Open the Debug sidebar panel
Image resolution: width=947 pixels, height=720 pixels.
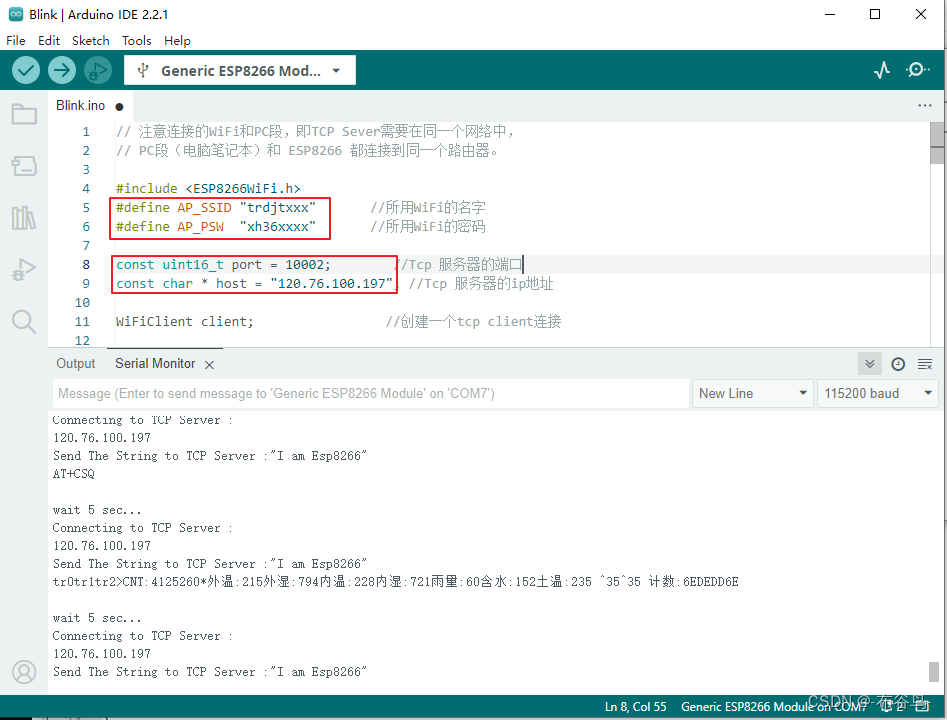(x=24, y=269)
